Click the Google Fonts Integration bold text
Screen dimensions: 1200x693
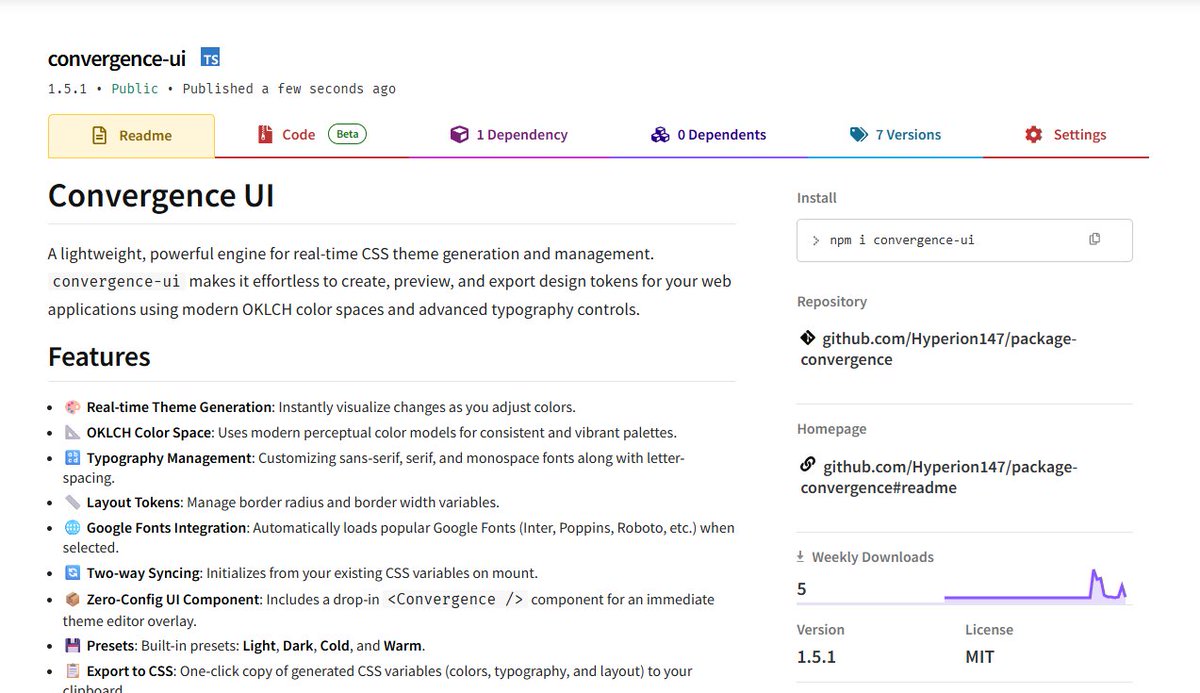pyautogui.click(x=166, y=527)
